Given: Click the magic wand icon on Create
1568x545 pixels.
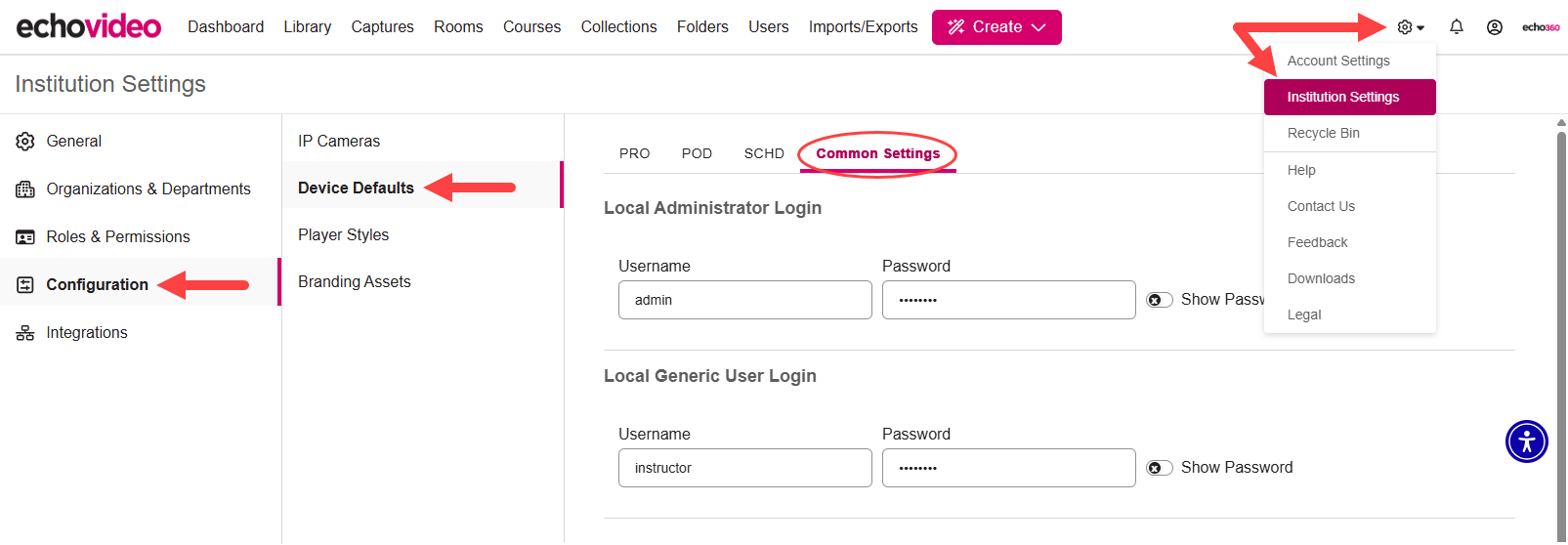Looking at the screenshot, I should (x=956, y=27).
